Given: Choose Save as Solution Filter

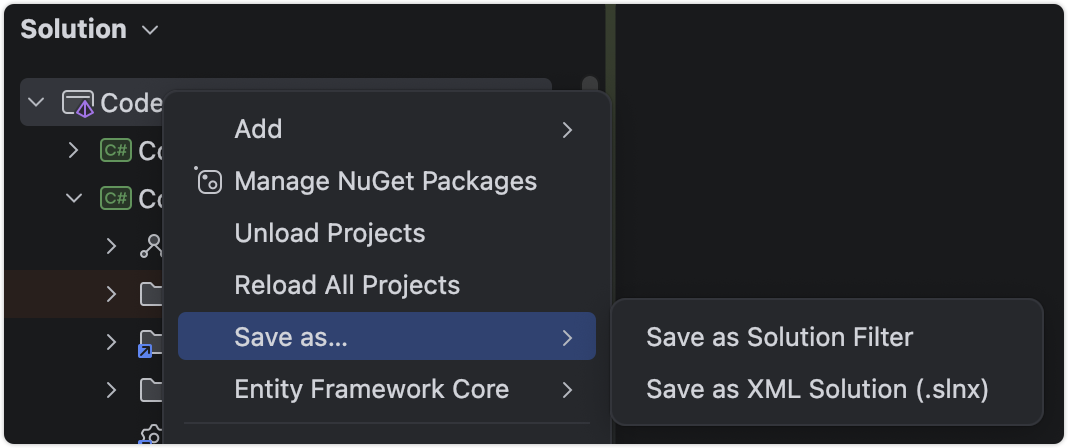Looking at the screenshot, I should click(779, 337).
